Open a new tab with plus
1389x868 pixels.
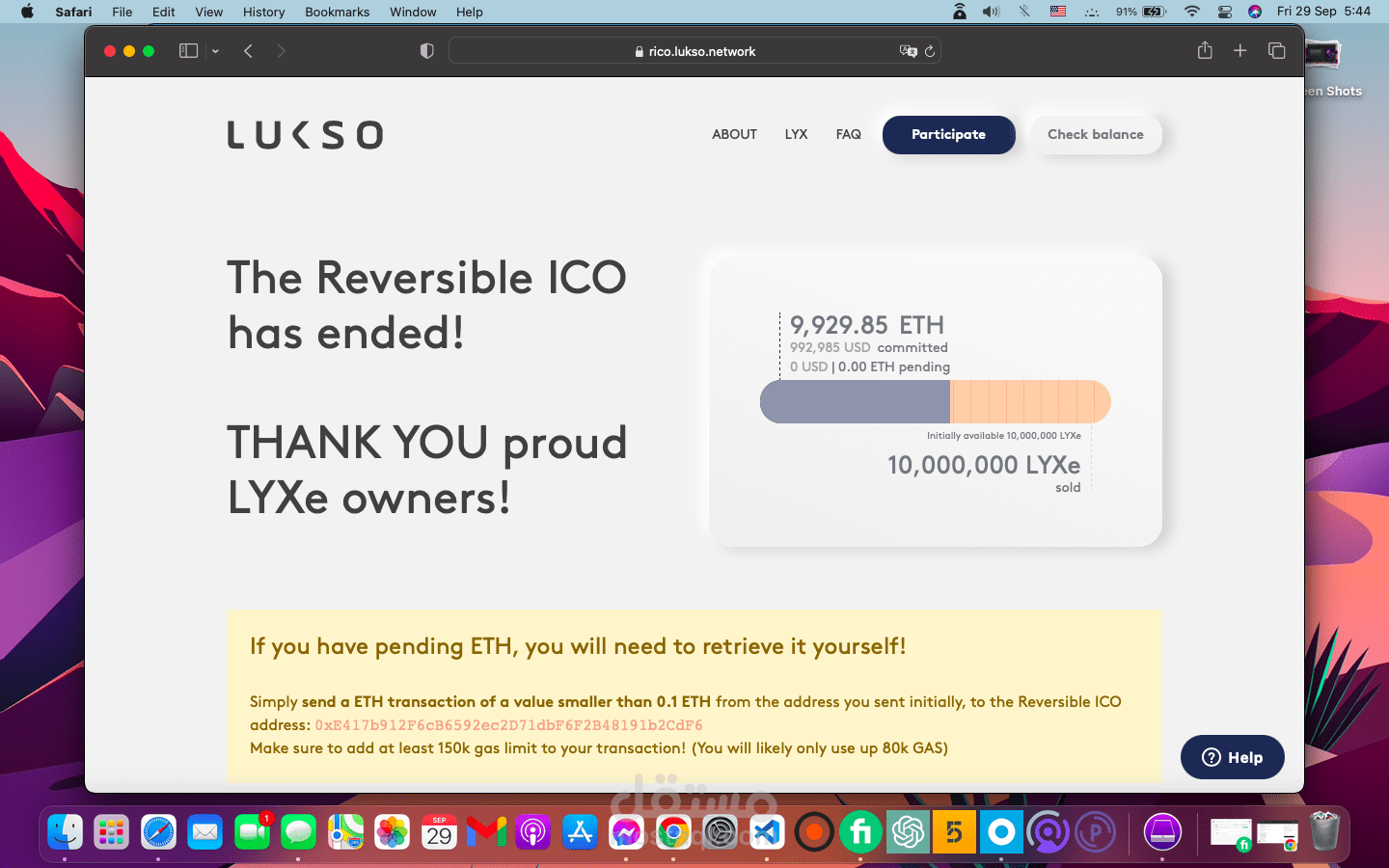point(1240,50)
